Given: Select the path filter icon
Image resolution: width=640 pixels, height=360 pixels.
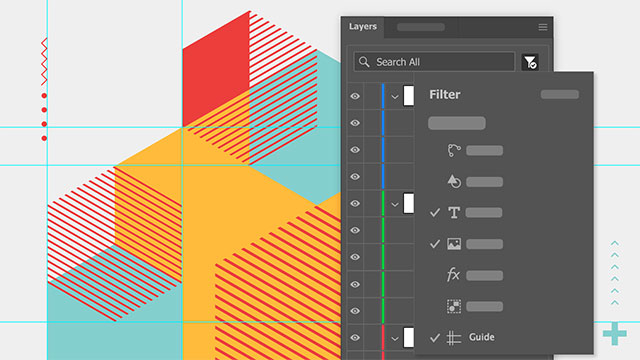Looking at the screenshot, I should click(454, 150).
